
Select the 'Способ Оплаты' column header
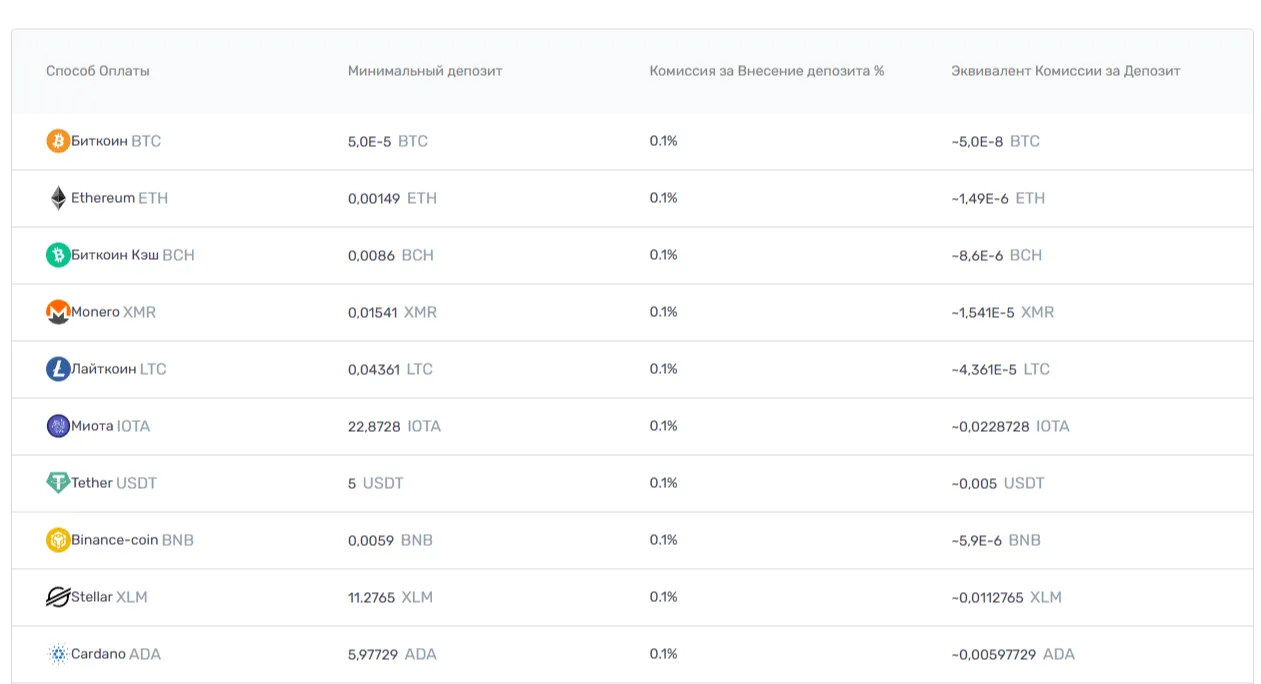pos(98,71)
